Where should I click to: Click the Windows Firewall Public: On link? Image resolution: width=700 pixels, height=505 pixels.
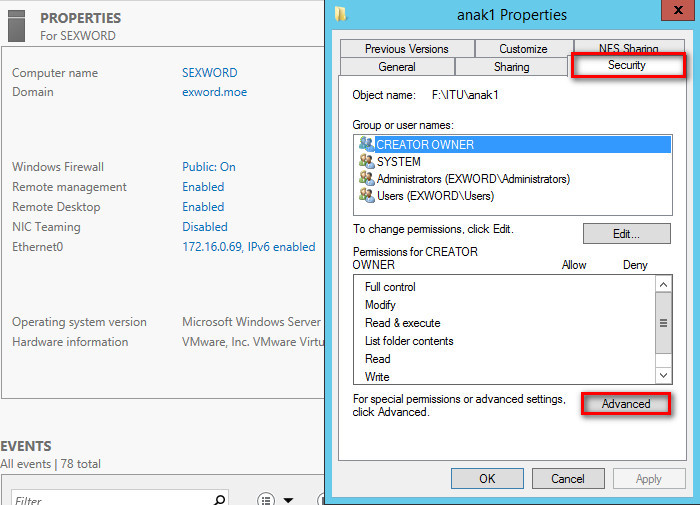pos(208,167)
